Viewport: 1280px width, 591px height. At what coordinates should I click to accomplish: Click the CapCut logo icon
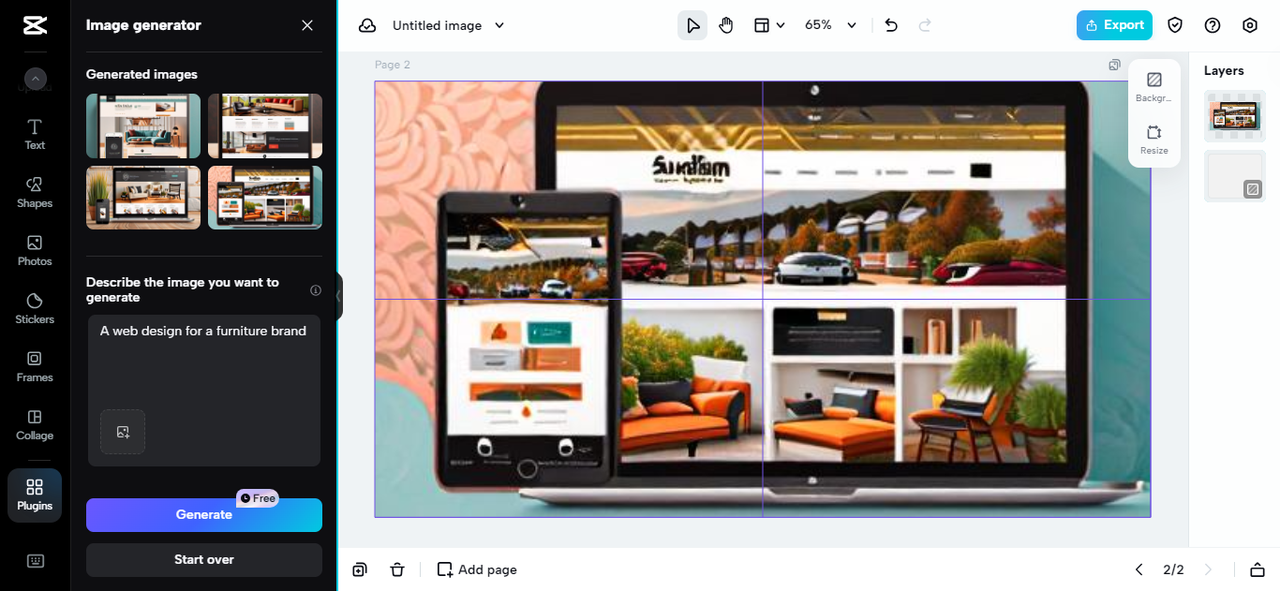coord(34,26)
